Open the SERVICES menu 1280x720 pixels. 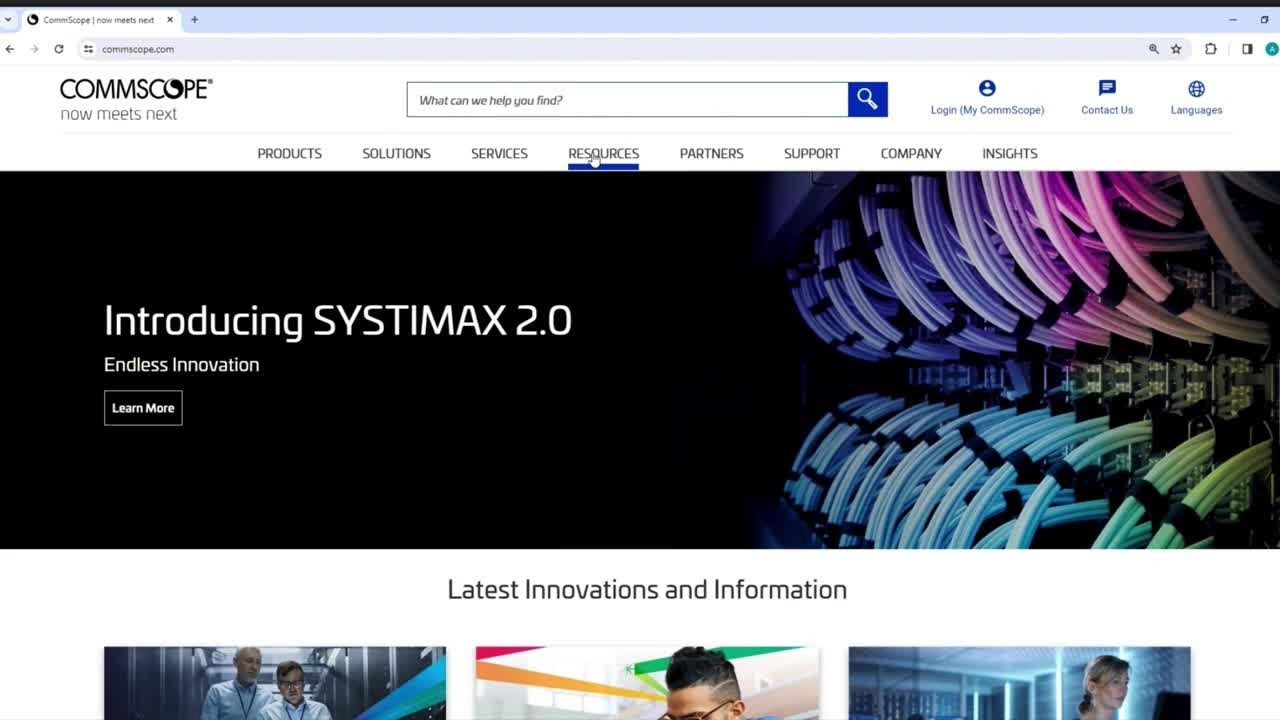point(499,153)
